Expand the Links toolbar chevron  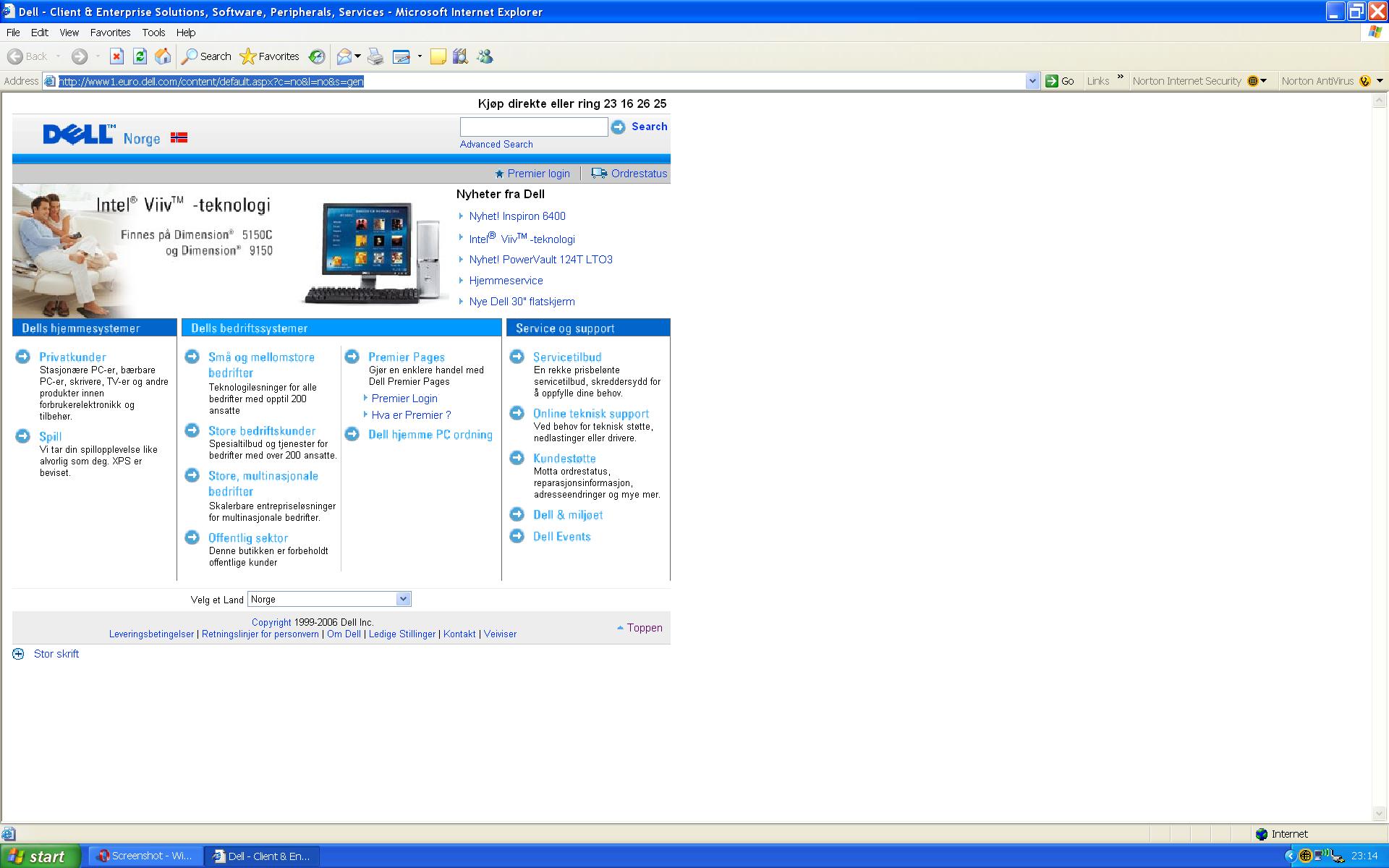coord(1121,77)
